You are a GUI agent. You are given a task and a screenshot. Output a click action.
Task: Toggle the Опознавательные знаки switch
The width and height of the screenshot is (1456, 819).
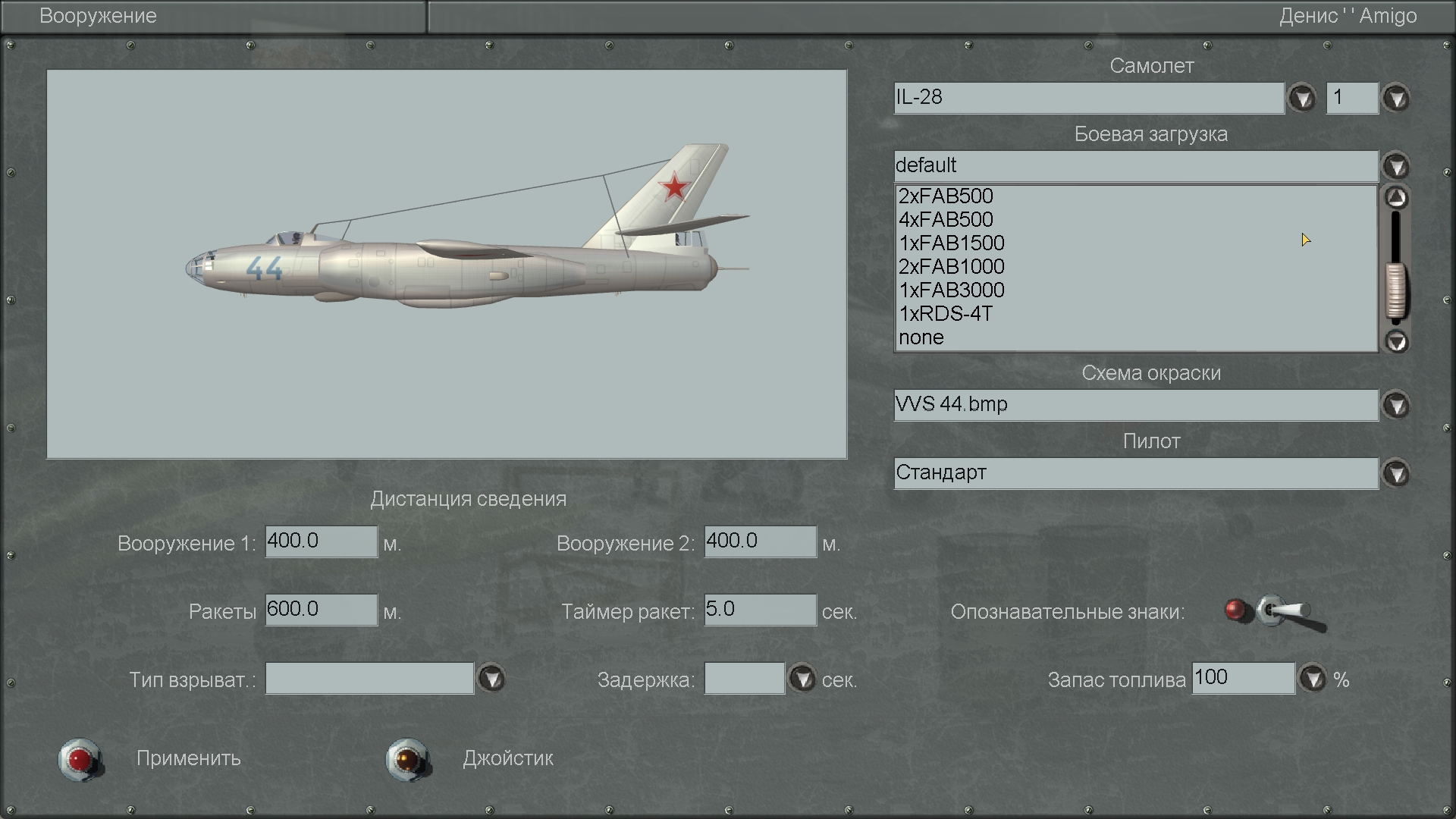(1282, 611)
